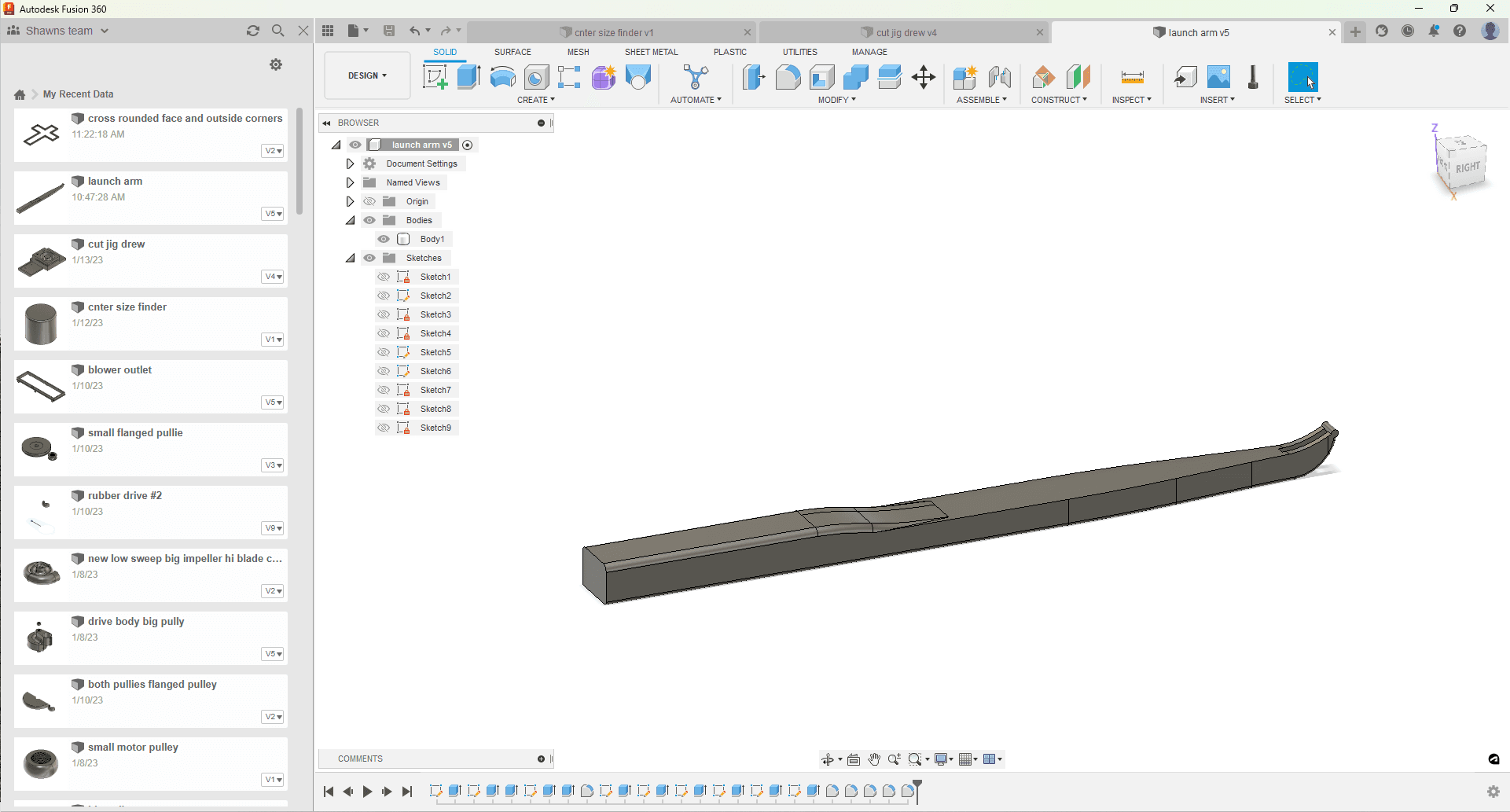Switch to the SHEET METAL tab
Viewport: 1510px width, 812px height.
pyautogui.click(x=651, y=52)
